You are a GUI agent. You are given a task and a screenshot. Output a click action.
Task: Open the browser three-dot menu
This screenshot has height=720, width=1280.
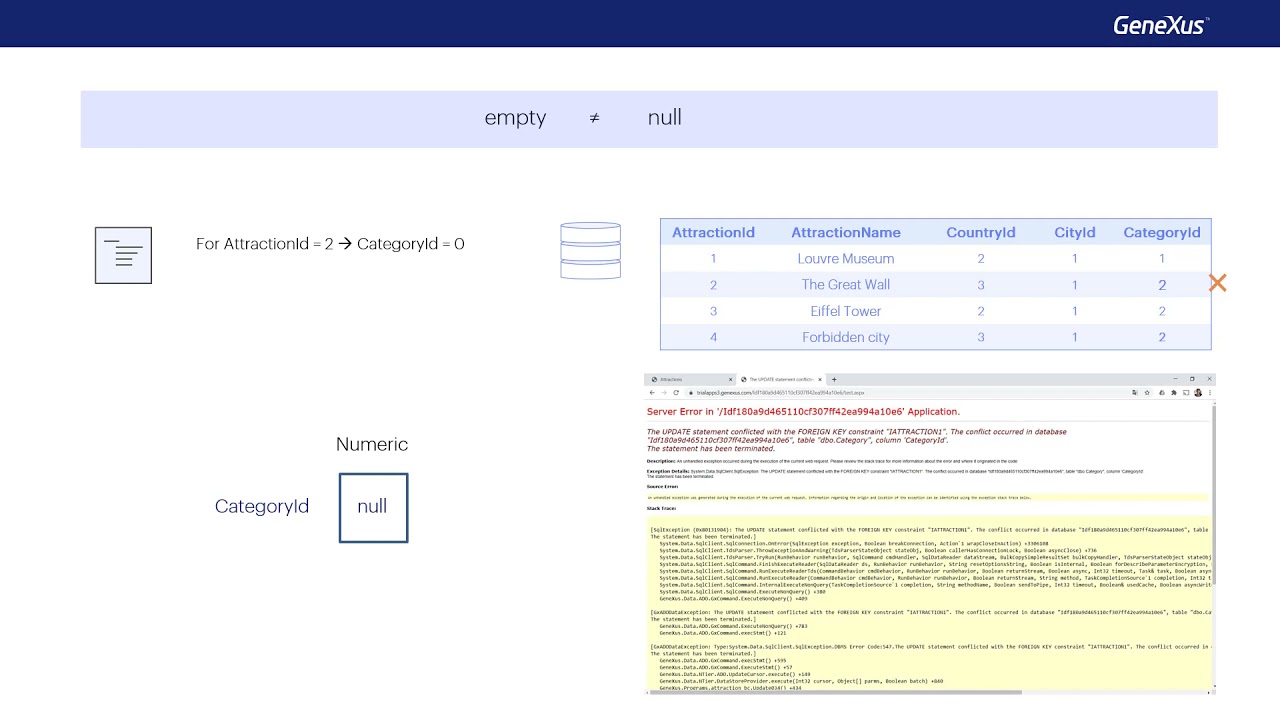pos(1209,392)
